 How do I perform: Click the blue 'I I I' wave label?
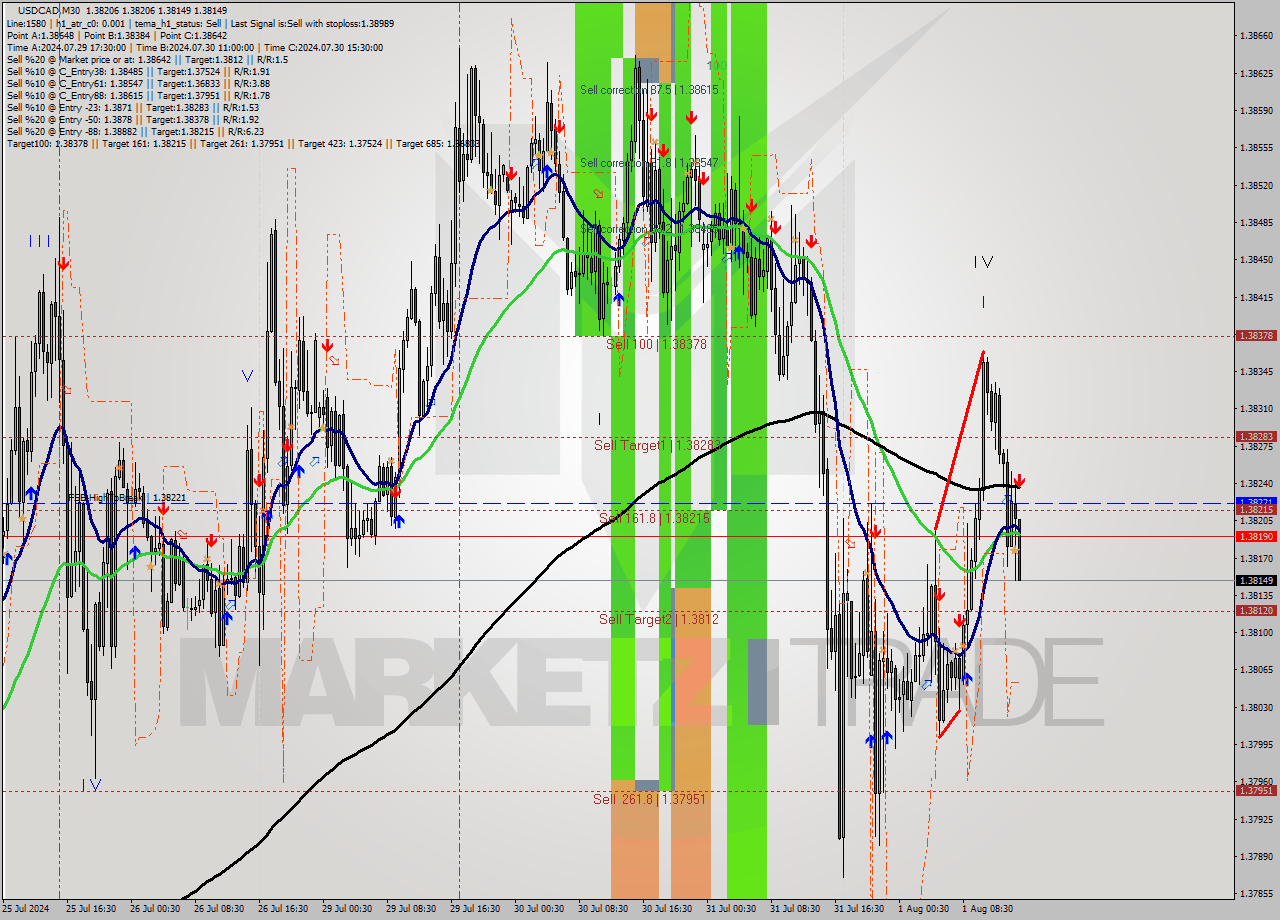tap(39, 241)
